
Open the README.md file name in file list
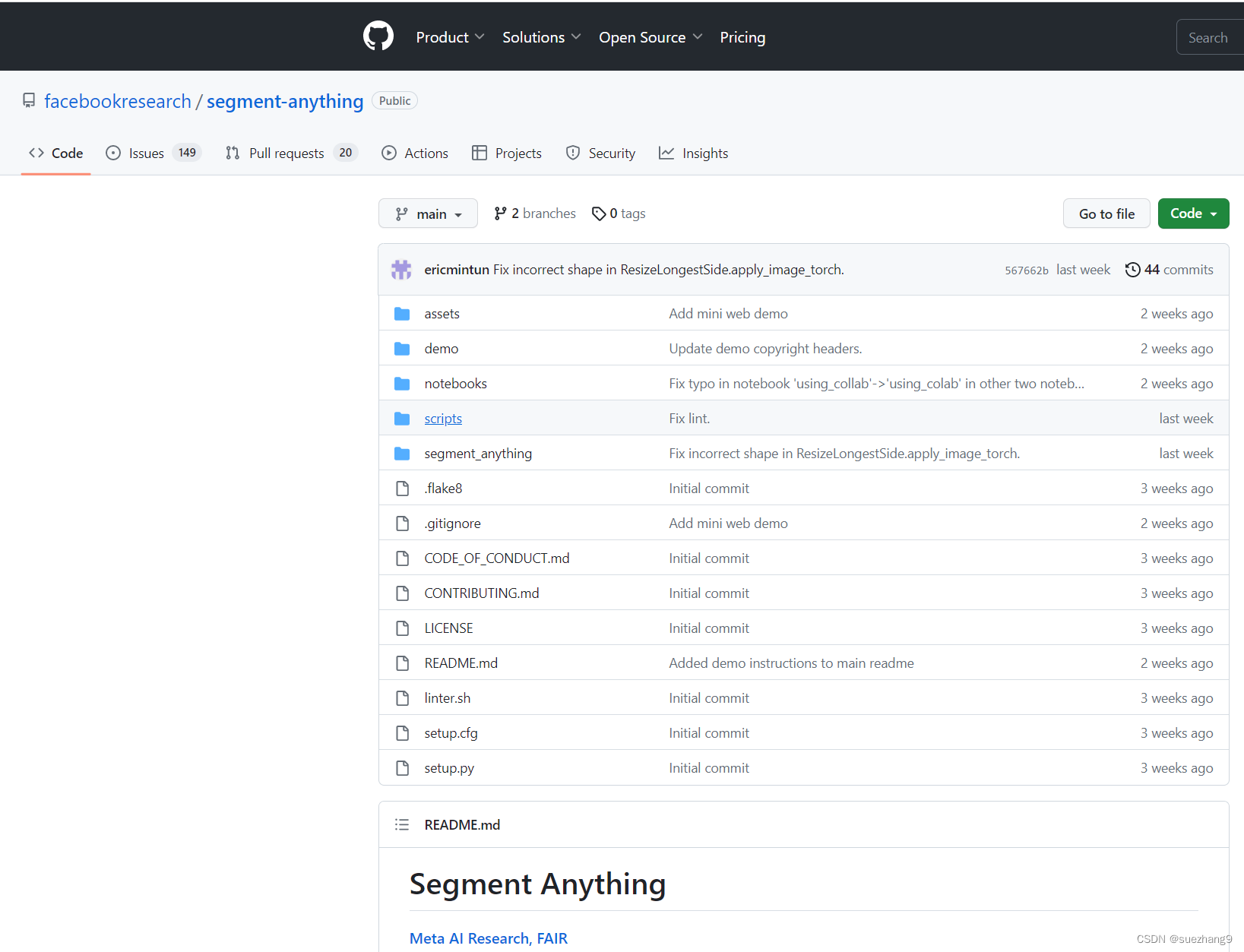(x=461, y=663)
